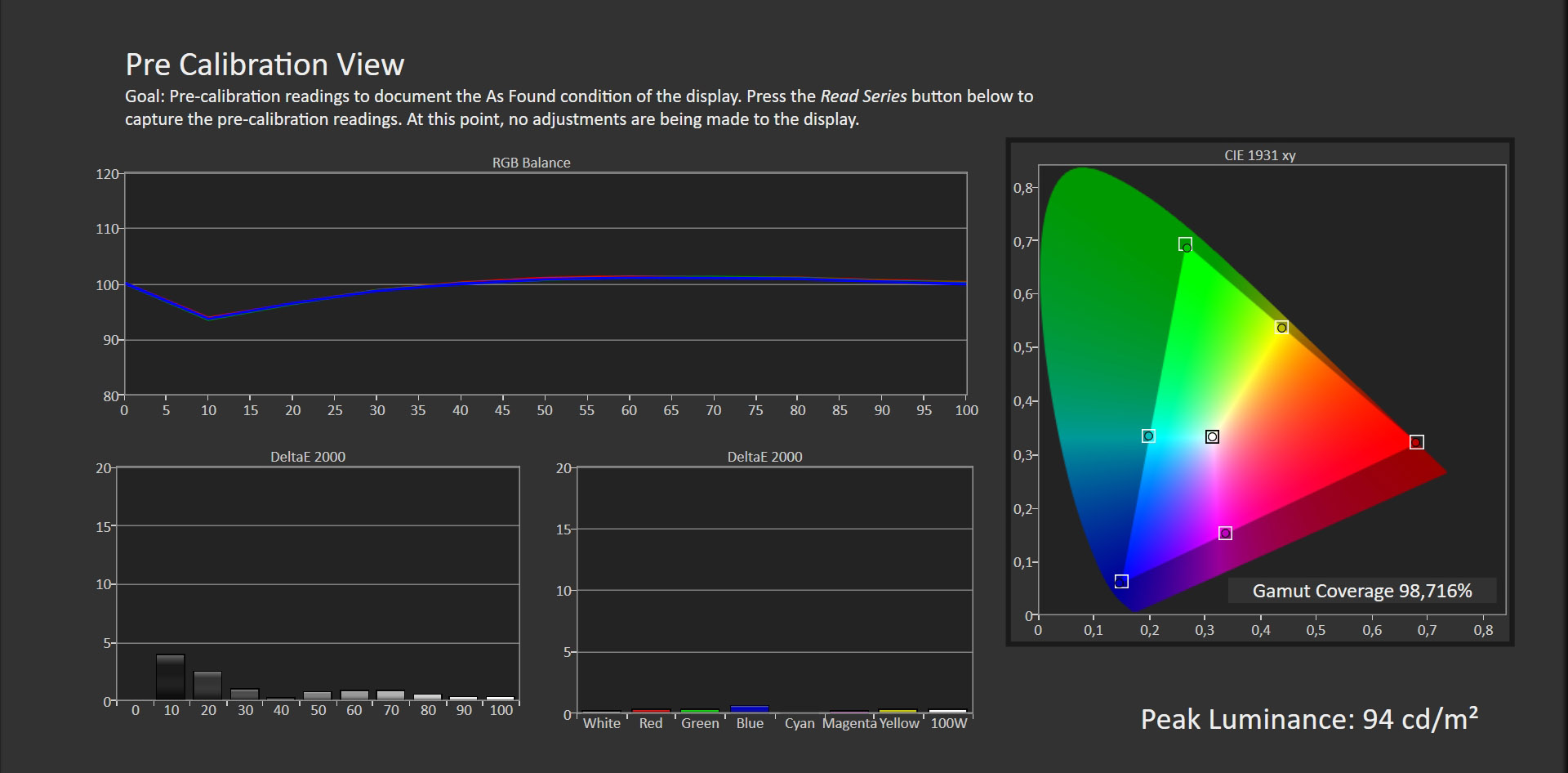The image size is (1568, 773).
Task: Click the Pre Calibration View heading
Action: pyautogui.click(x=265, y=65)
